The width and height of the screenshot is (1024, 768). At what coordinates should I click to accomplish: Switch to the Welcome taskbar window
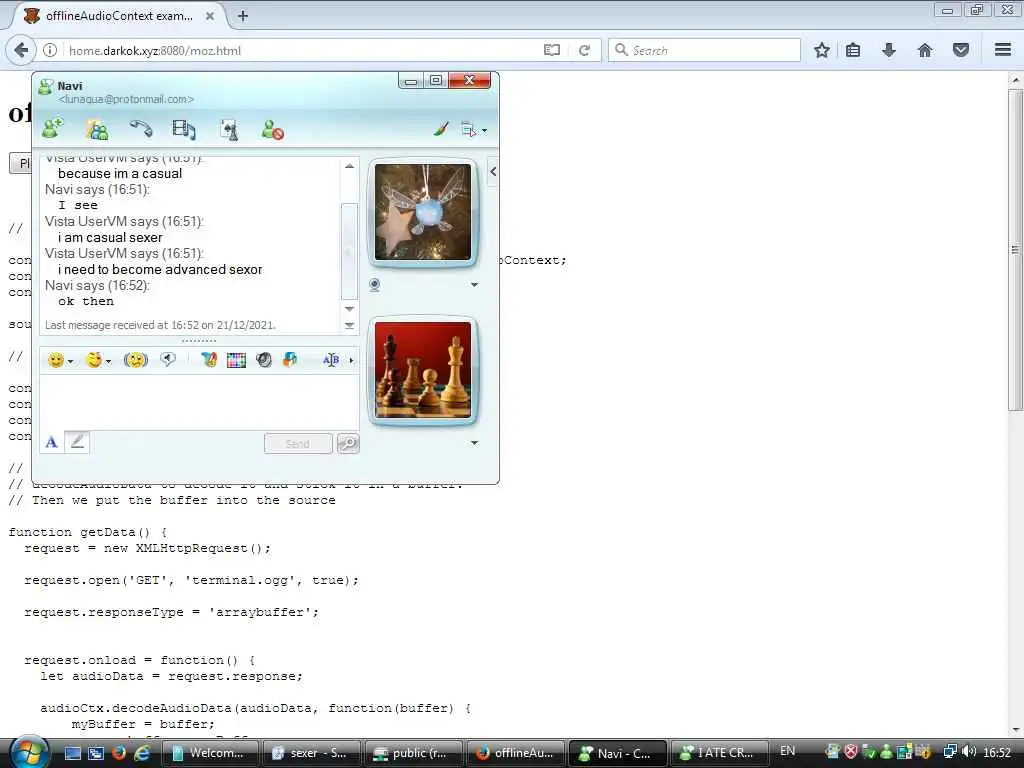click(x=210, y=753)
